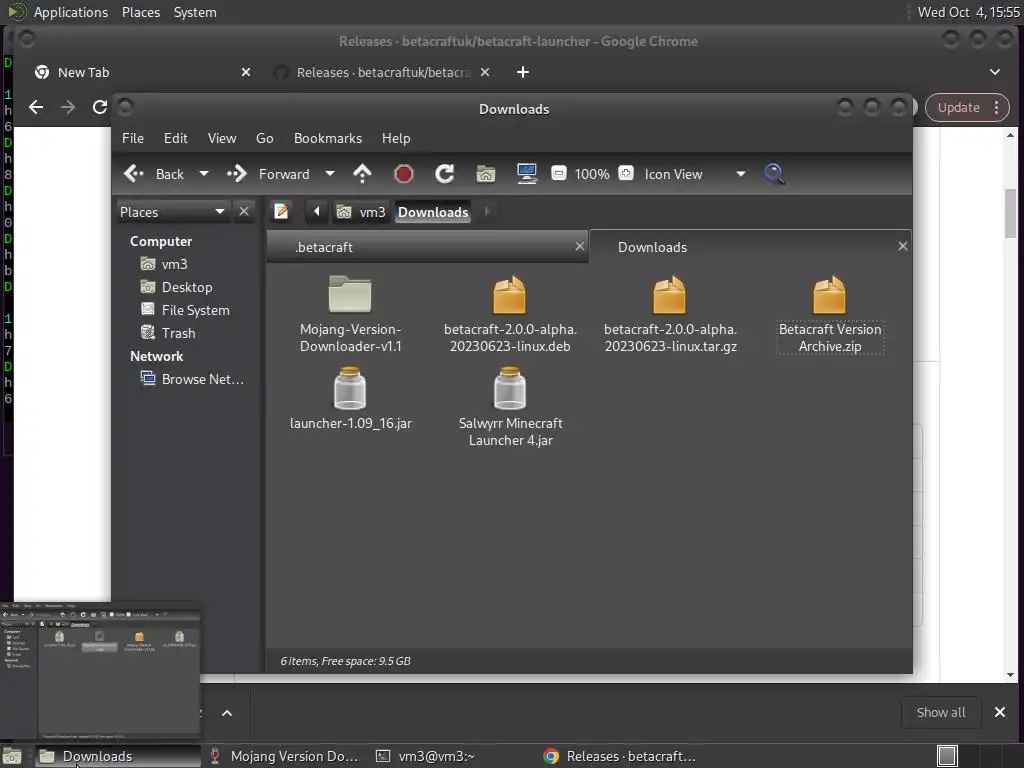Switch to the .betacraft tab
The image size is (1024, 768).
(427, 247)
